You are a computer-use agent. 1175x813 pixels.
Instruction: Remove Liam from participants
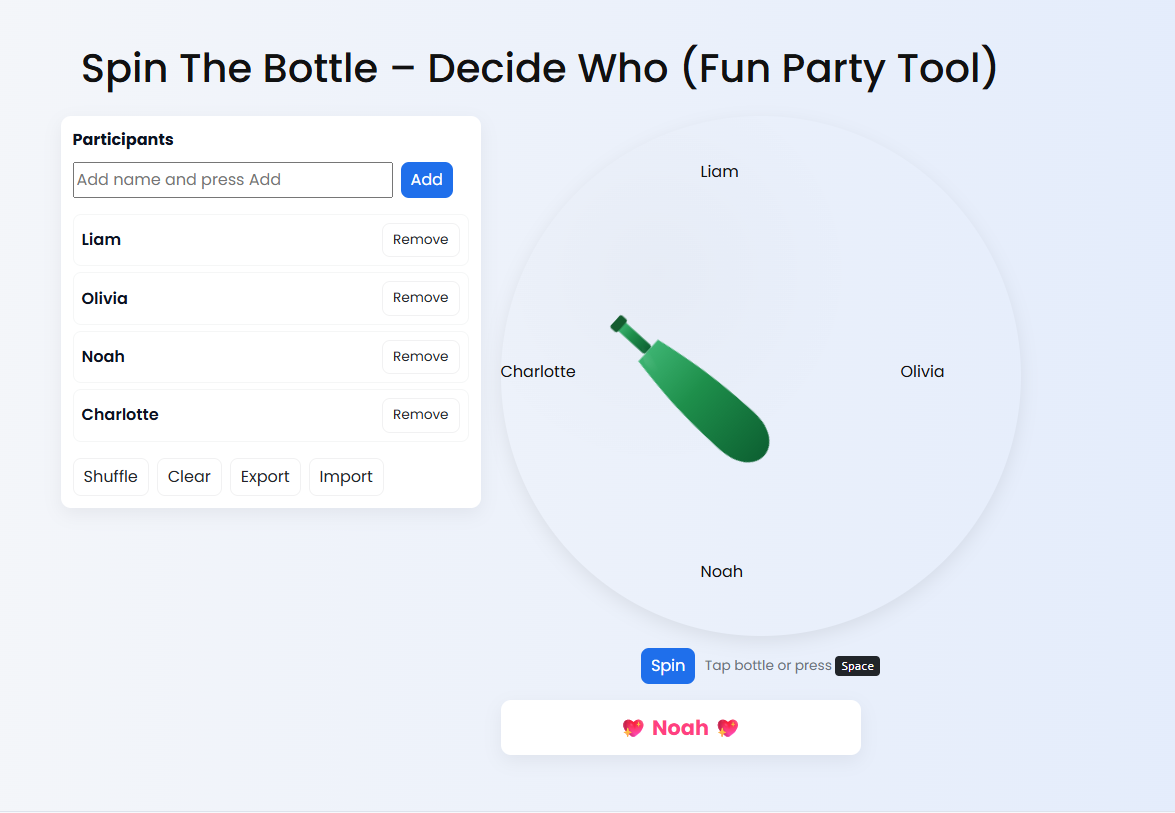[x=420, y=240]
